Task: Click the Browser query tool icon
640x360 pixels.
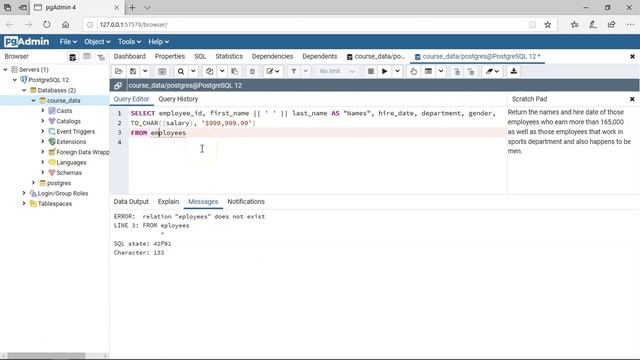Action: [x=73, y=57]
